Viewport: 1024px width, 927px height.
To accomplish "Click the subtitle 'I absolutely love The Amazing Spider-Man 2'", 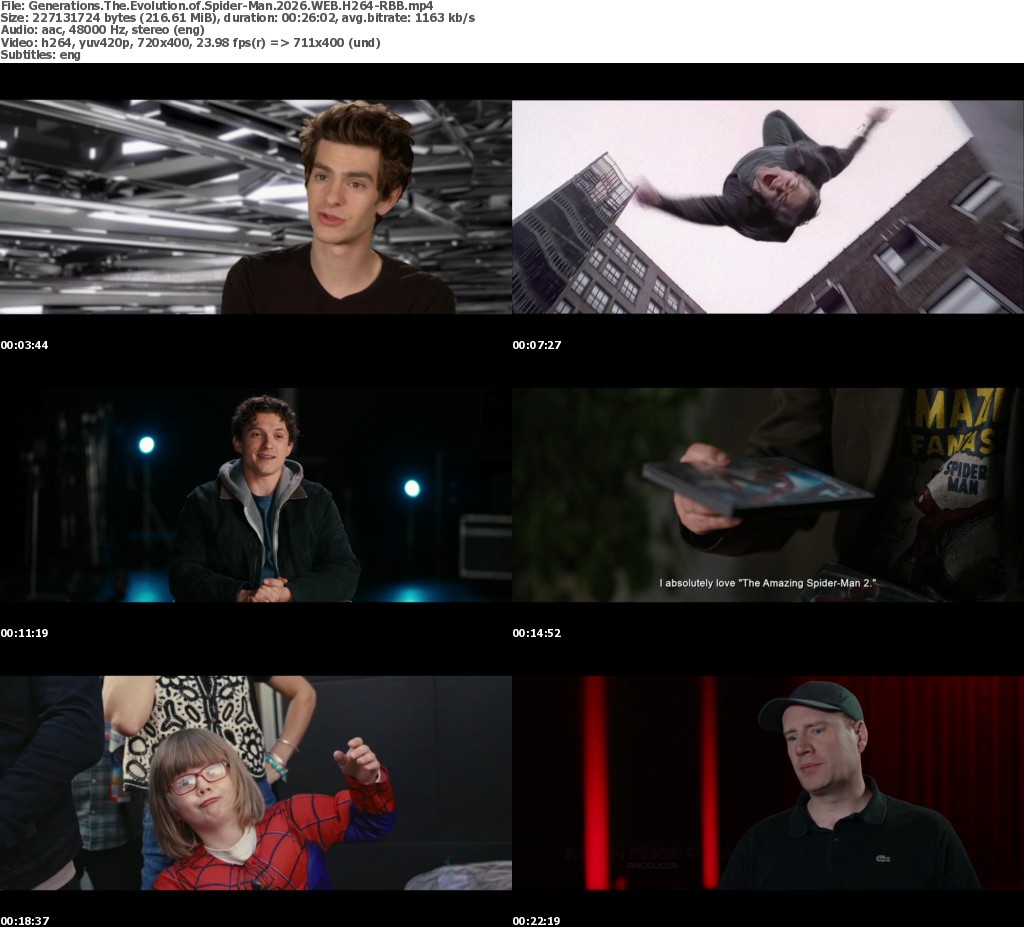I will pos(767,583).
